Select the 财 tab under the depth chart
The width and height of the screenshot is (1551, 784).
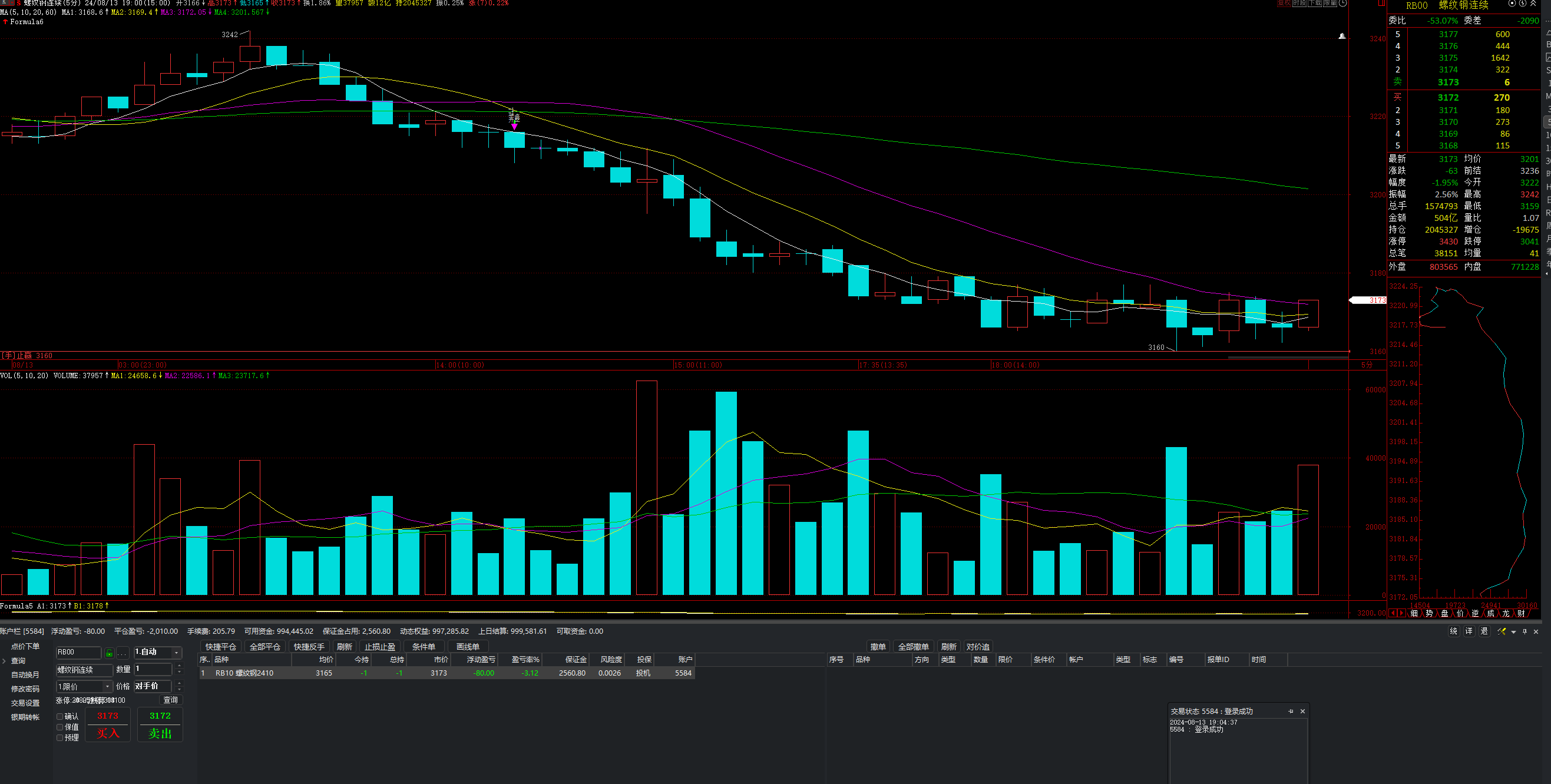point(1522,613)
